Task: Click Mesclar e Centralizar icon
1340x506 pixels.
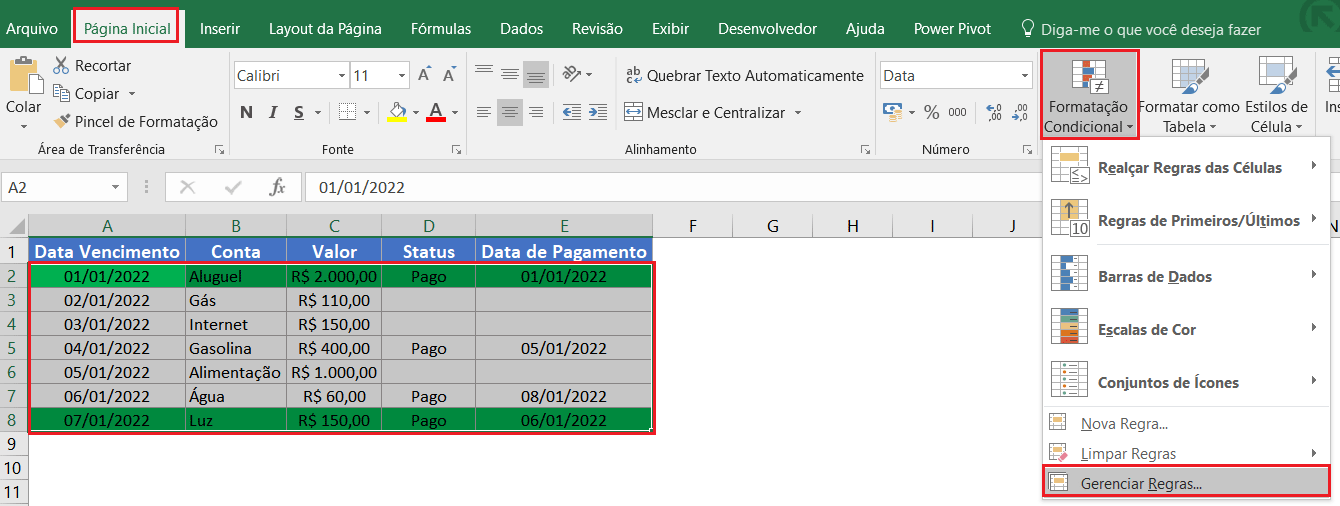Action: pos(633,112)
